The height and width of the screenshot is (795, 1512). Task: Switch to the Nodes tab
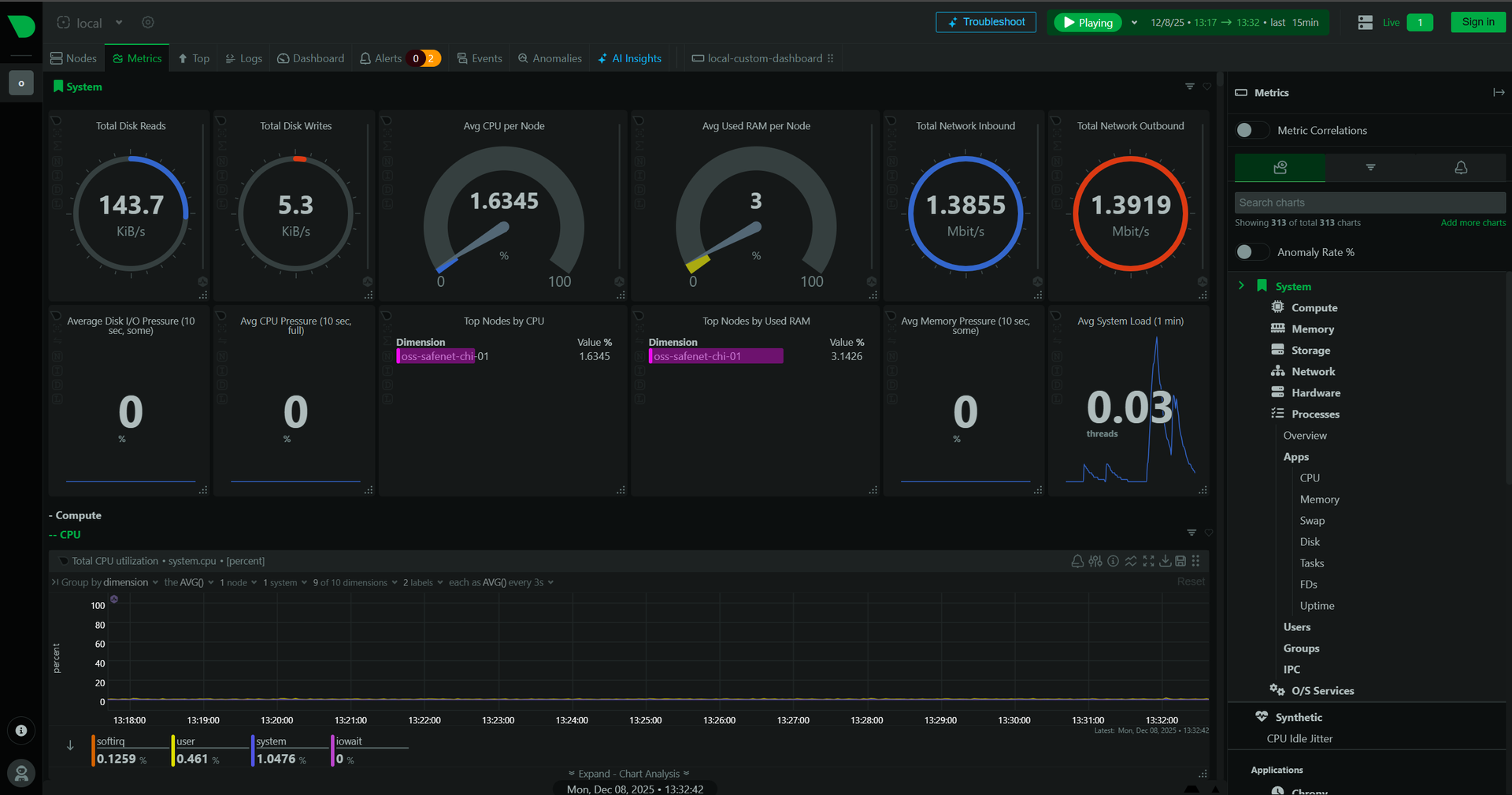tap(73, 58)
